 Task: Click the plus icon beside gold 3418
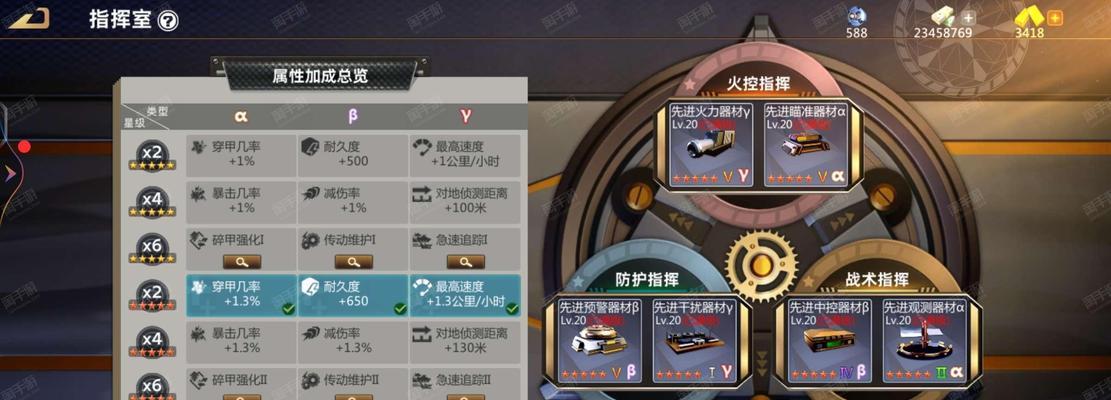click(x=1055, y=18)
